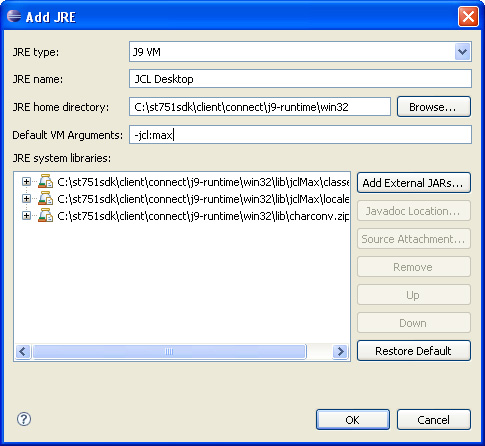
Task: Click the Javadoc Location... button
Action: [x=414, y=211]
